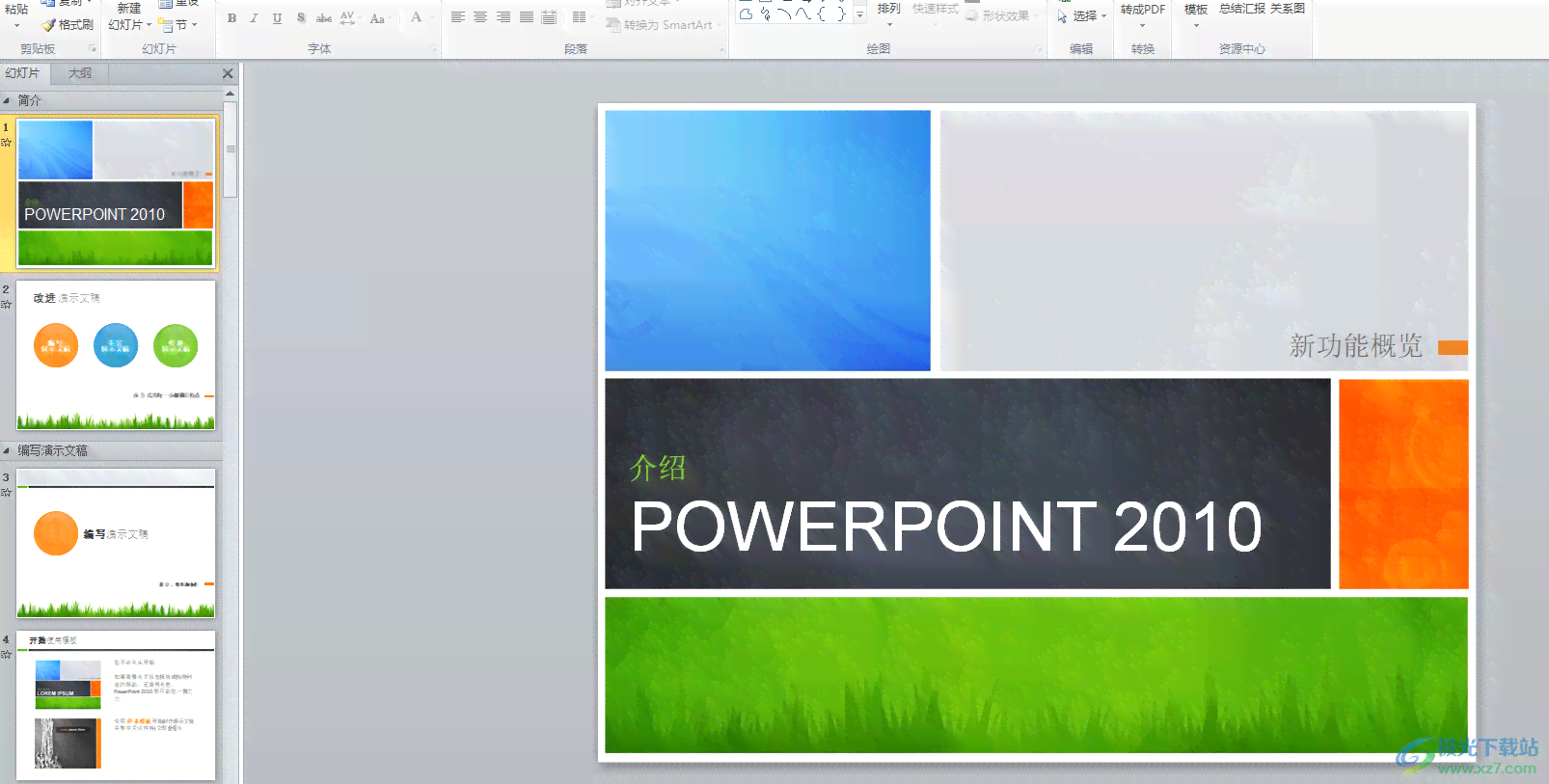Click the 关系图 button
The width and height of the screenshot is (1549, 784).
coord(1288,9)
